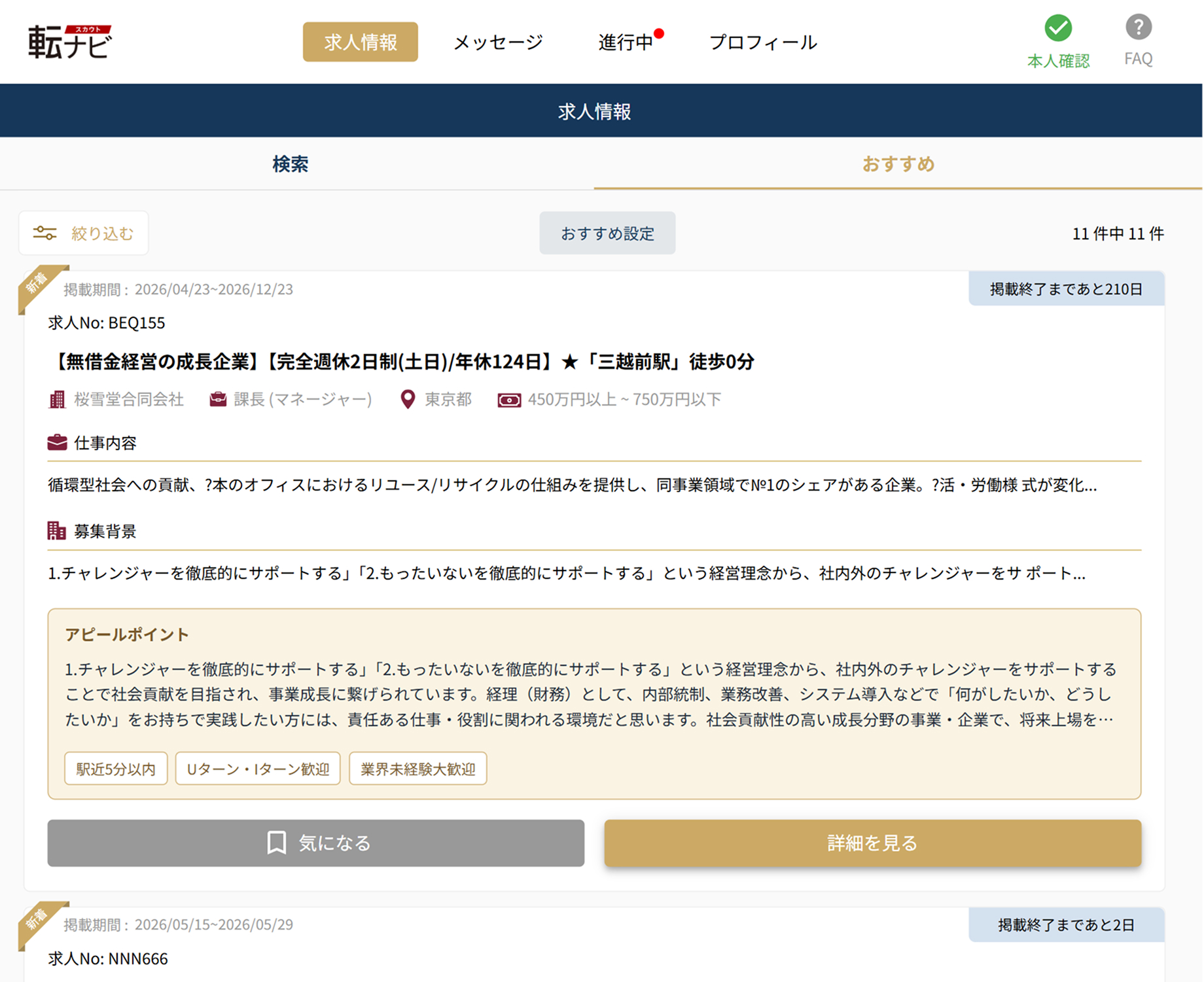Open the FAQ question mark icon
Image resolution: width=1204 pixels, height=982 pixels.
tap(1138, 27)
